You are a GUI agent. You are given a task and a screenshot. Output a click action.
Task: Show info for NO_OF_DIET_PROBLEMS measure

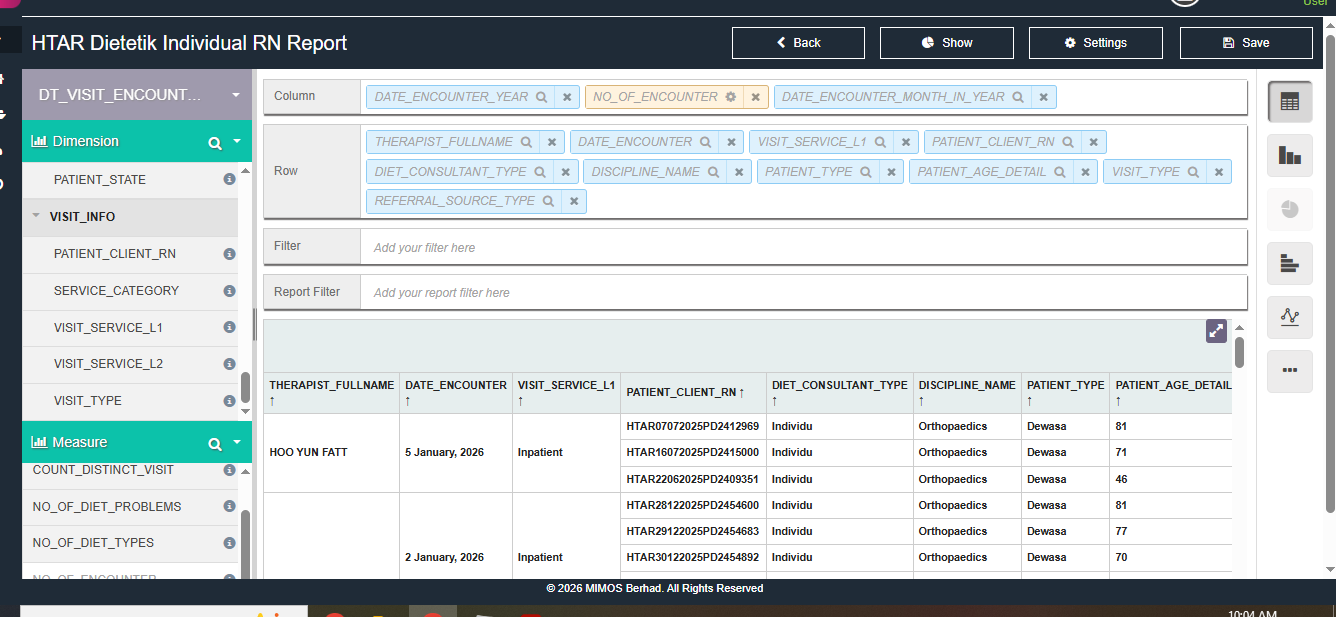coord(229,506)
